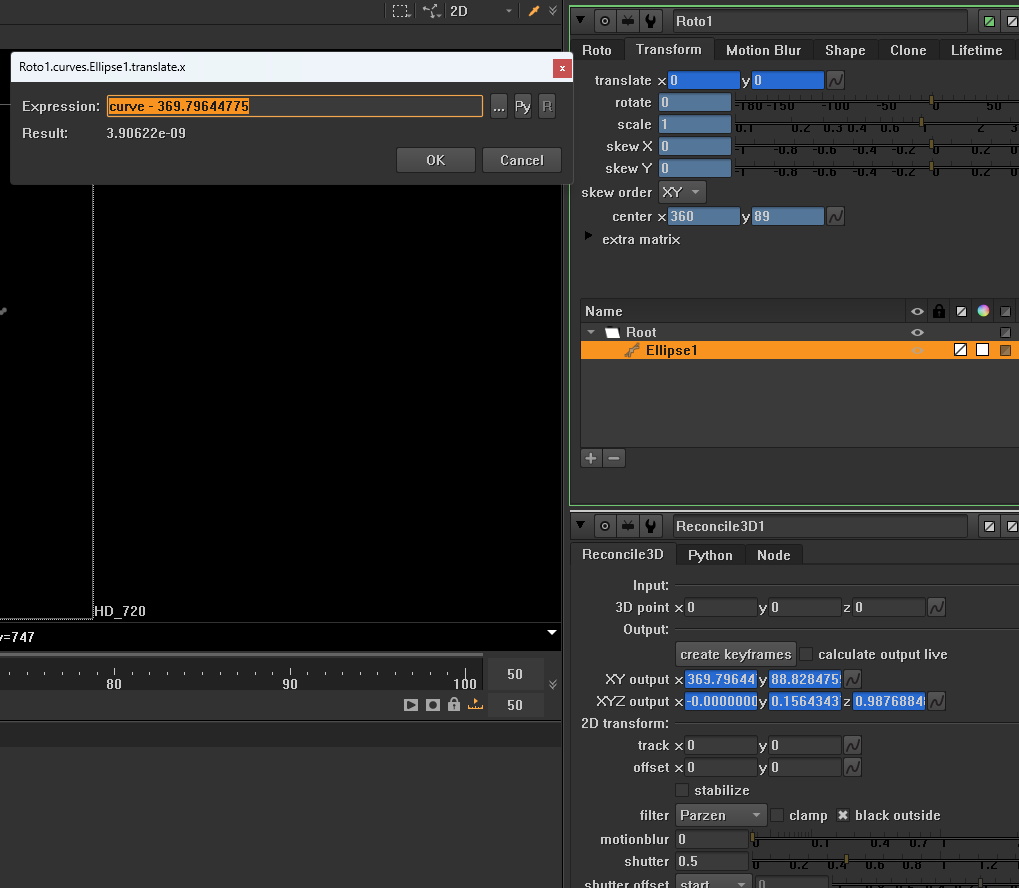Click the Roto1 viewer/TV icon
The width and height of the screenshot is (1019, 888).
[x=628, y=21]
